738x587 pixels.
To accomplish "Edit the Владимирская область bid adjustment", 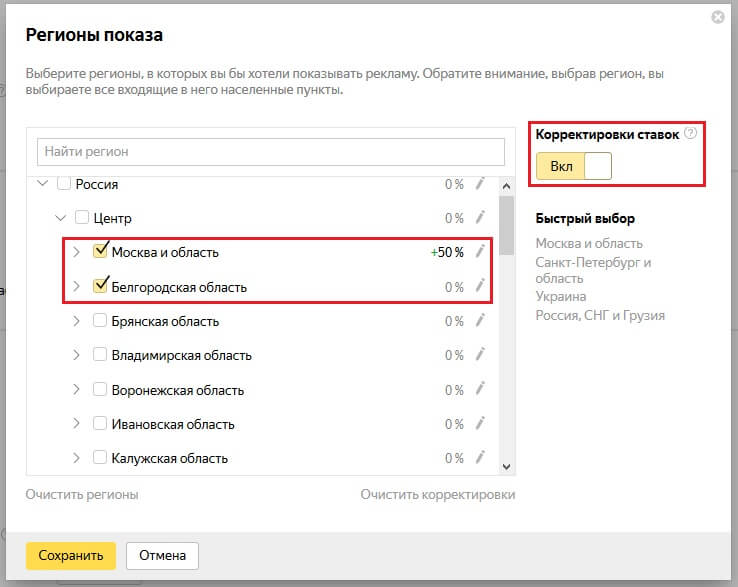I will tap(480, 355).
